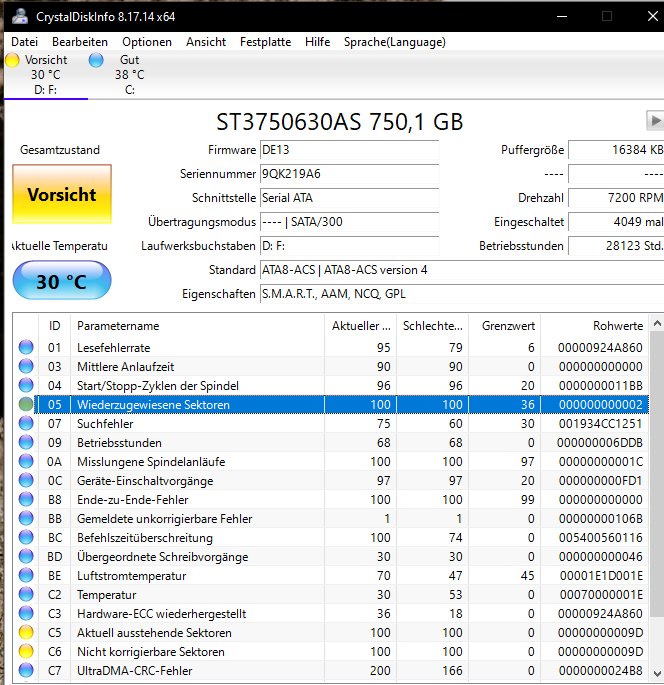Click status orb for Temperatur C2 row

(26, 594)
